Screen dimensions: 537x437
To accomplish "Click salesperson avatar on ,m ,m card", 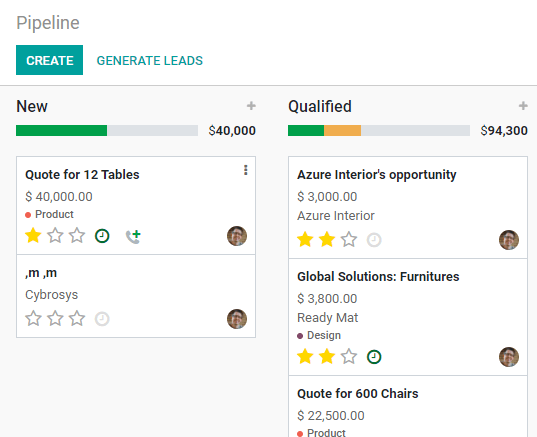I will point(237,319).
